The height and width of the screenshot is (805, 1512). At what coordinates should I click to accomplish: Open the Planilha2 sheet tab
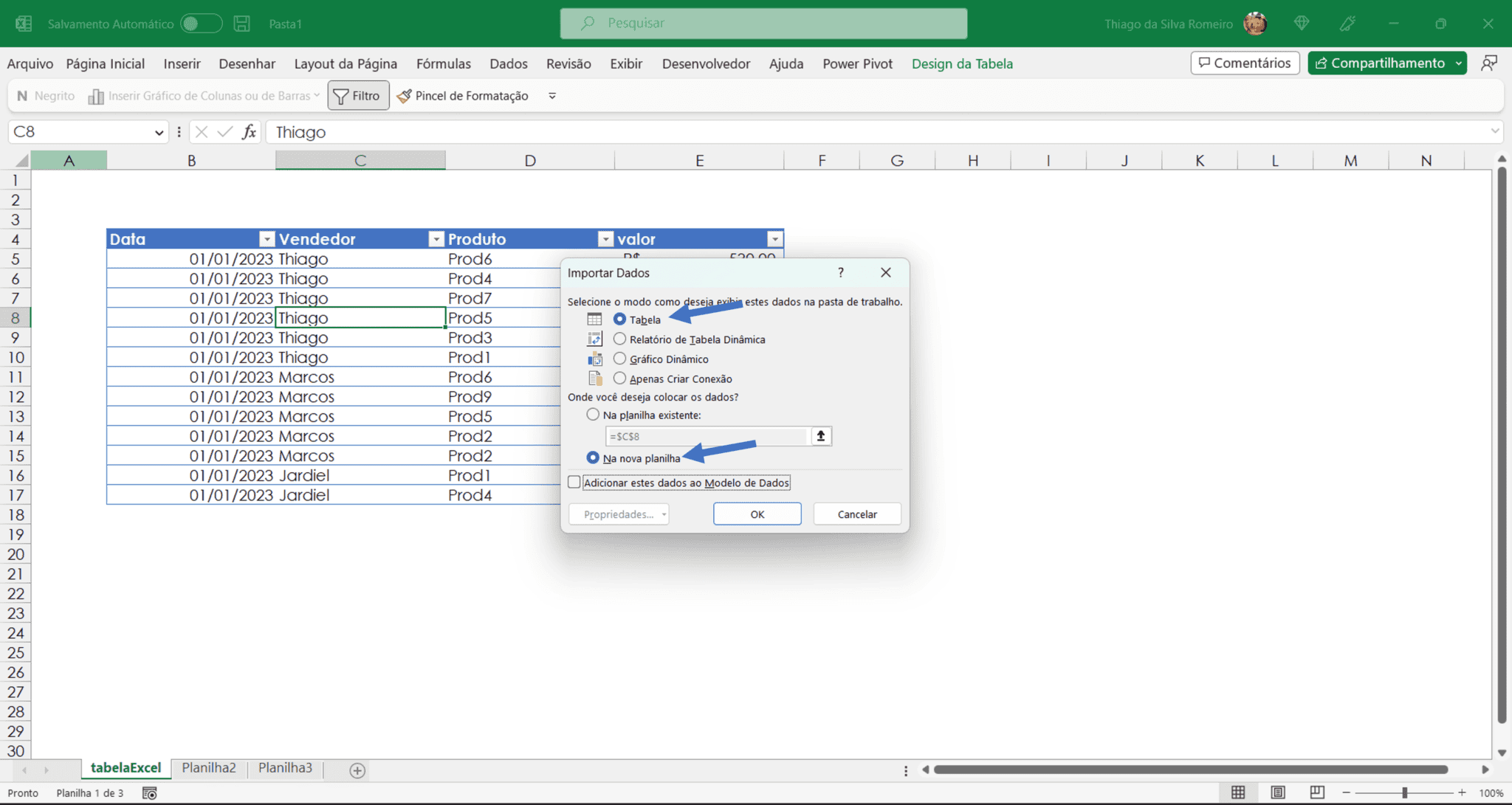(209, 768)
